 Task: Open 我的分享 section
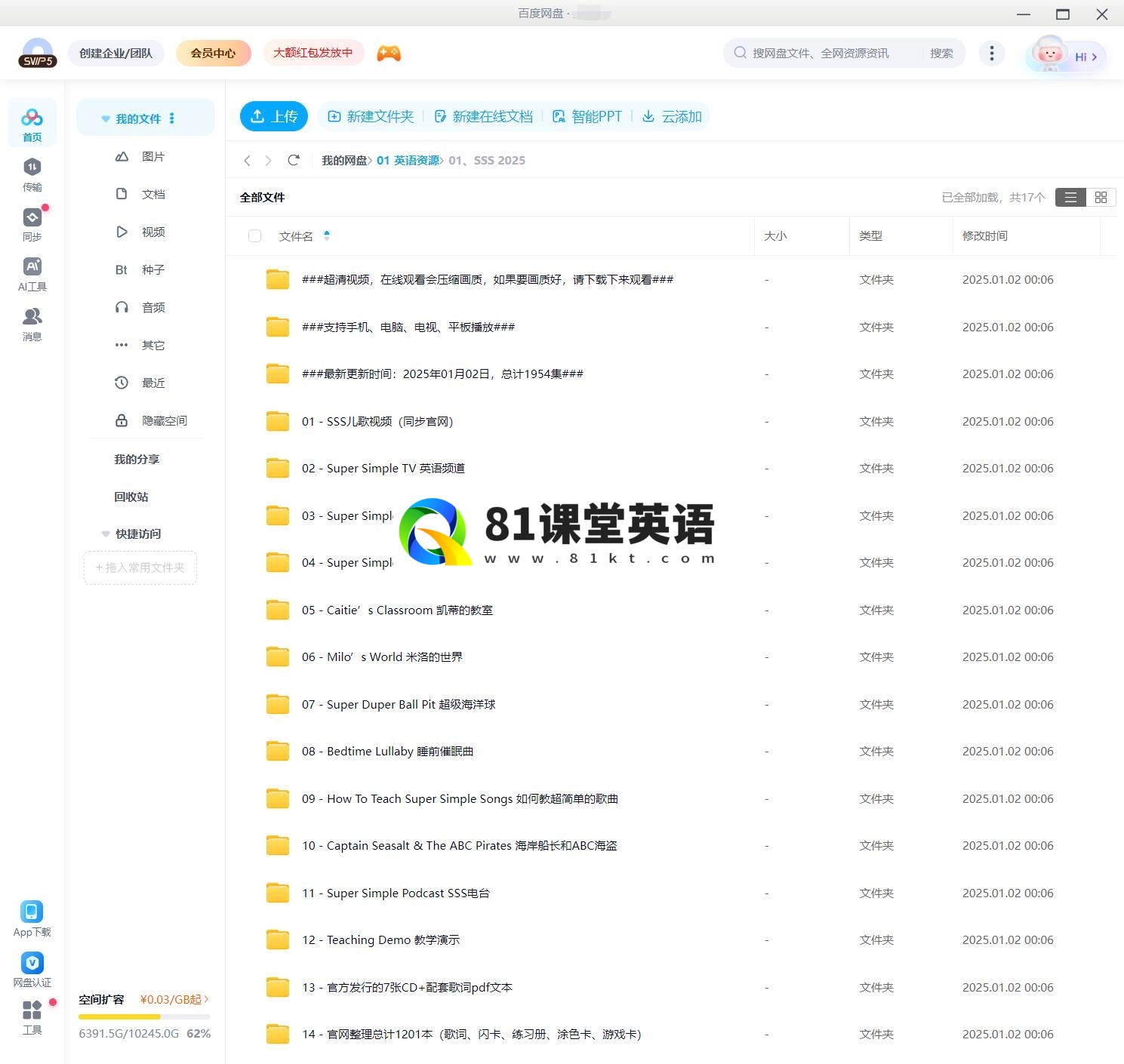click(x=137, y=459)
